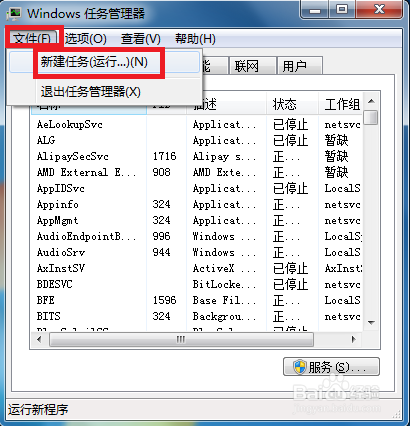Click the vertical scrollbar thumb
Viewport: 410px width, 426px height.
(371, 117)
